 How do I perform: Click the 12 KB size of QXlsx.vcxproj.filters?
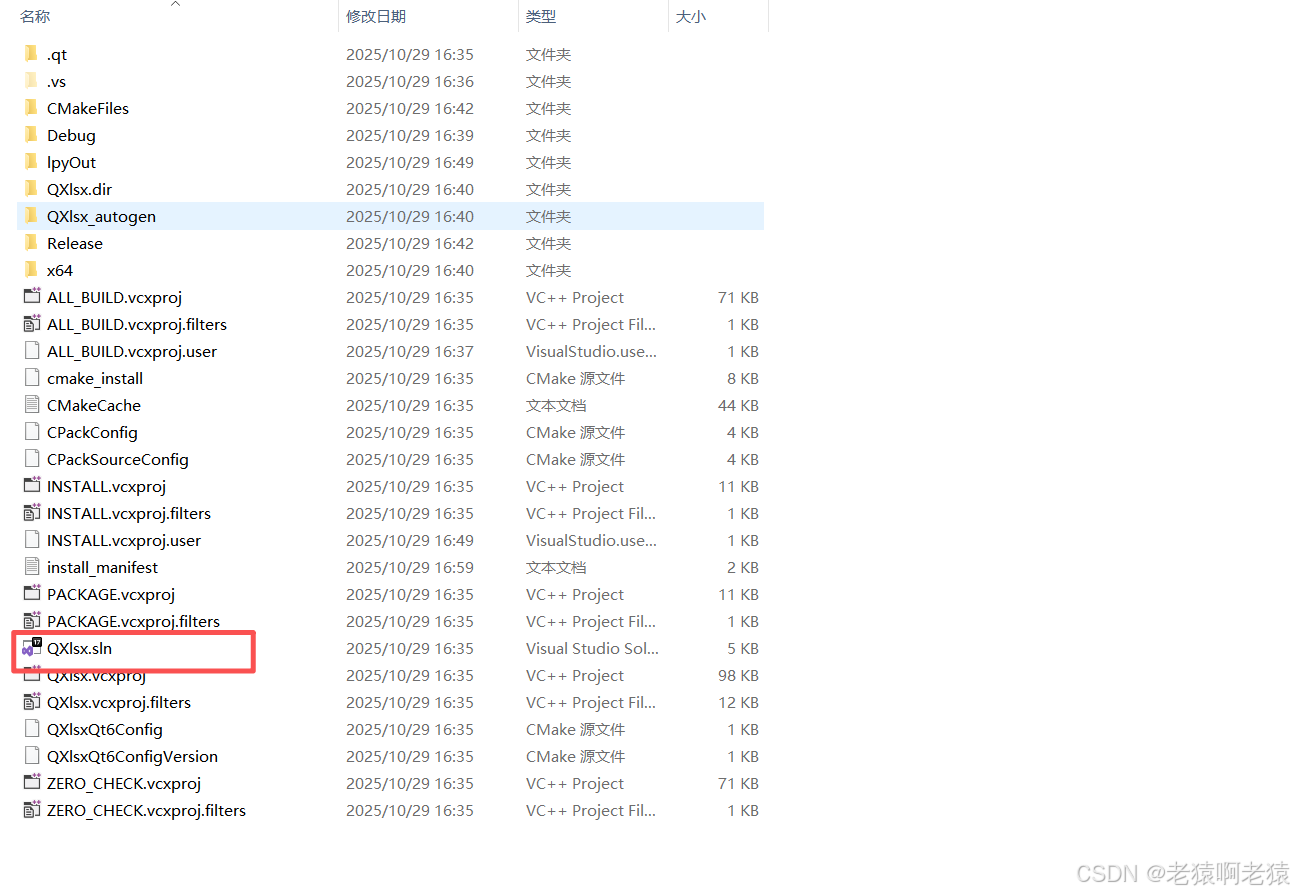click(x=738, y=702)
